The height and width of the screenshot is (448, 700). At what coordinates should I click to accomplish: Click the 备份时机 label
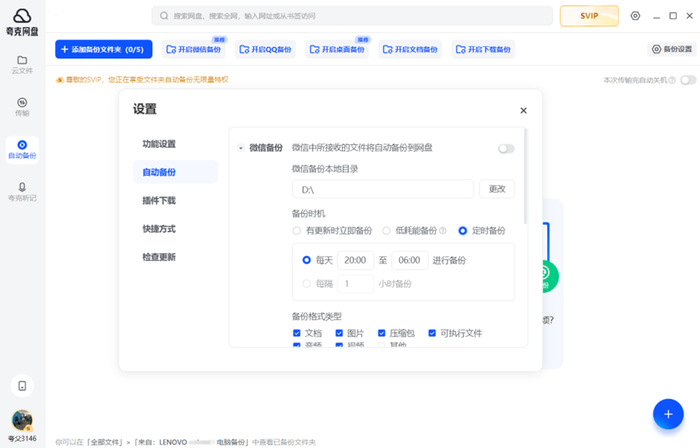click(x=308, y=213)
